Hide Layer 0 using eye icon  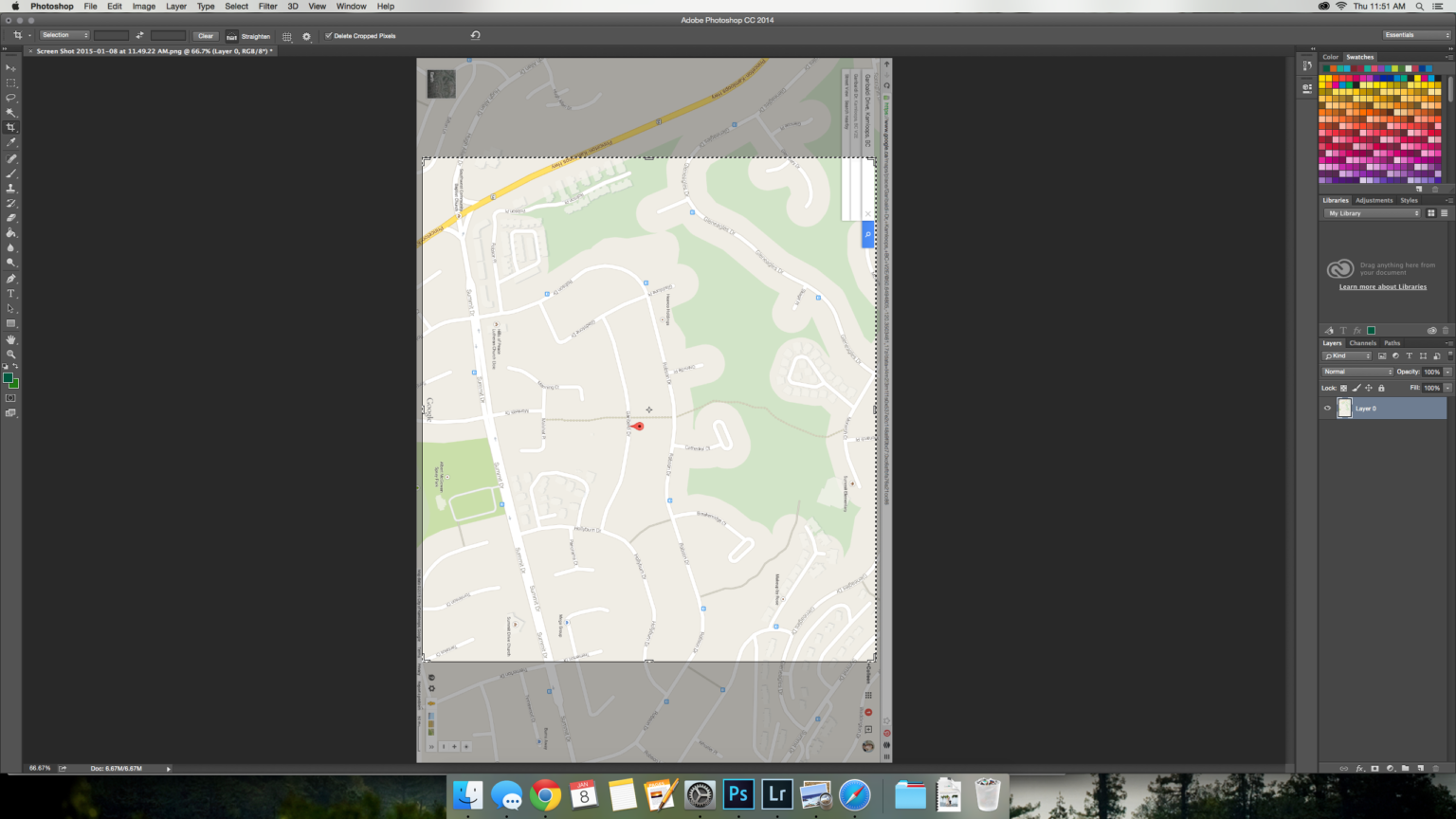click(1327, 409)
